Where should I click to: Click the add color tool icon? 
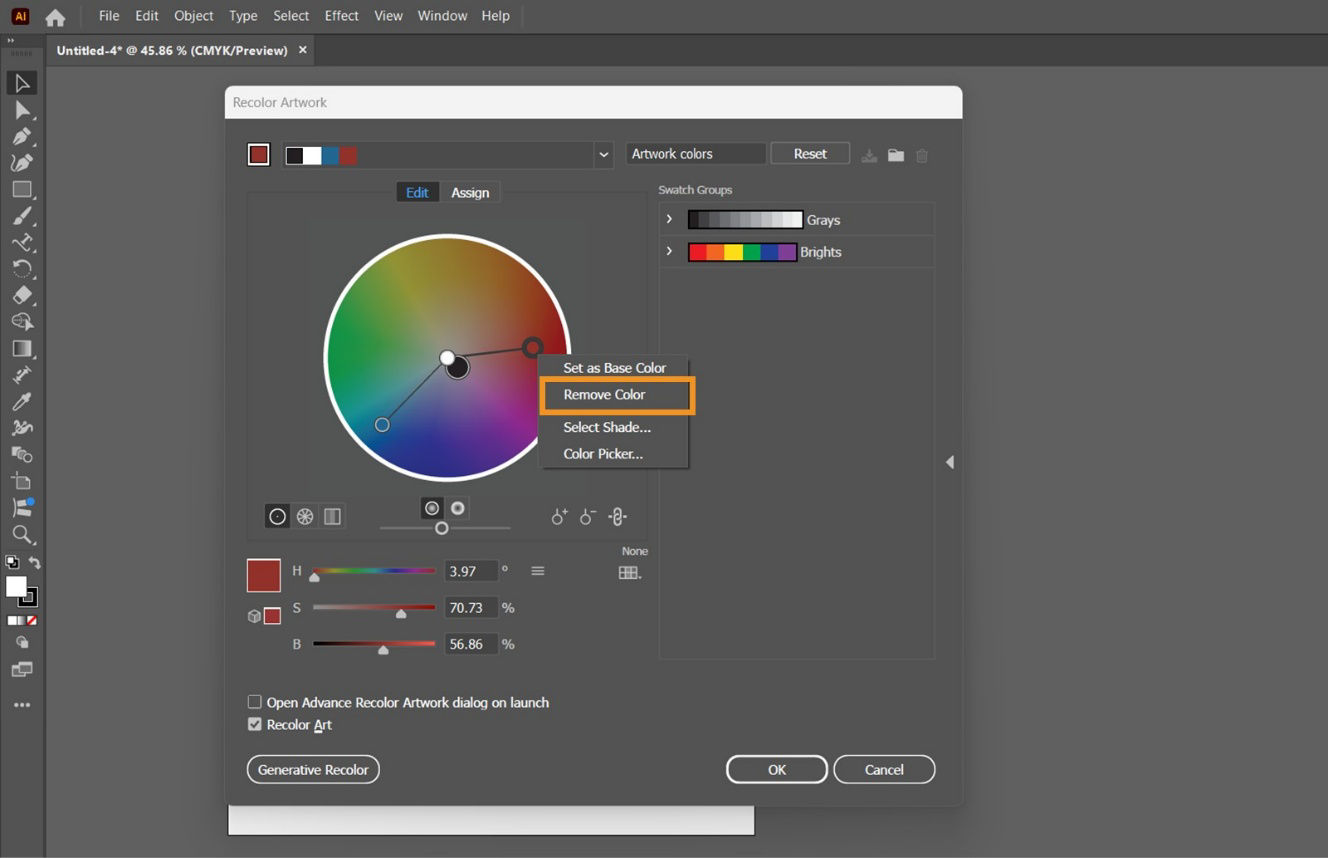[559, 516]
